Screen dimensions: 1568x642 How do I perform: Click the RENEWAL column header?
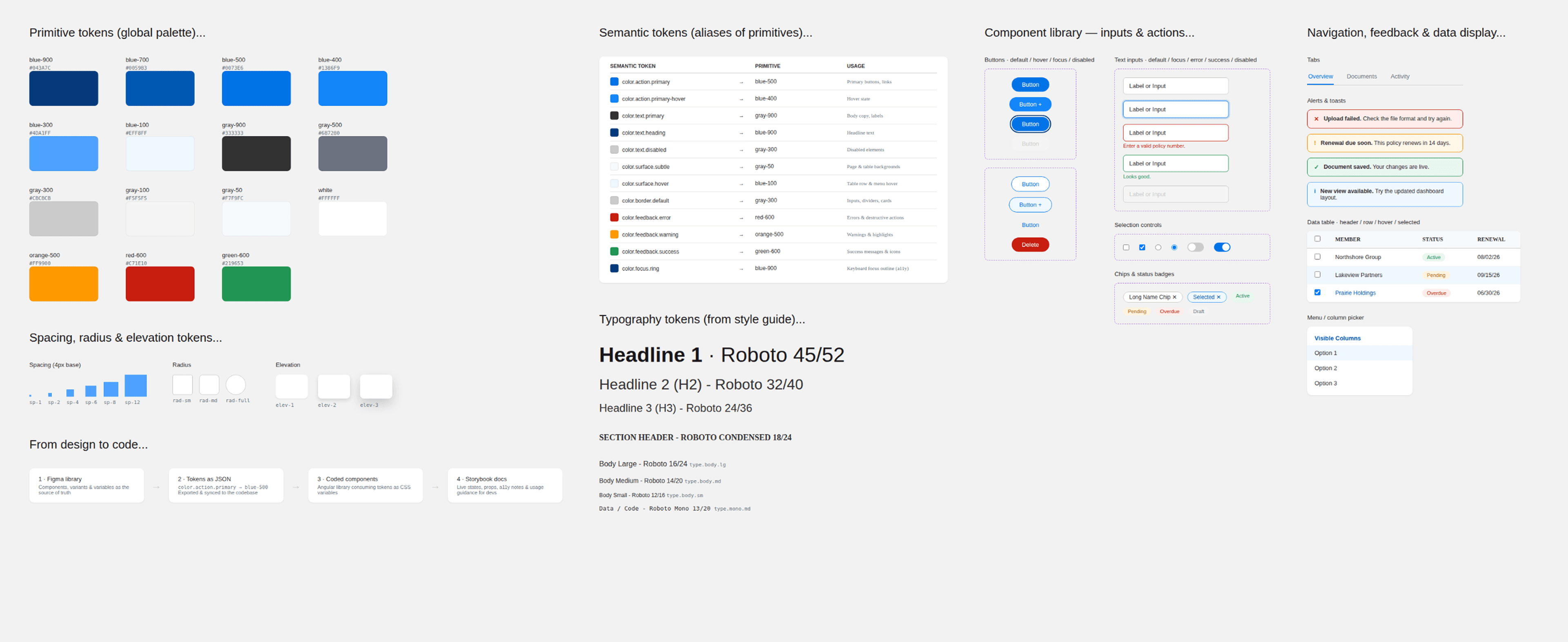[1491, 239]
